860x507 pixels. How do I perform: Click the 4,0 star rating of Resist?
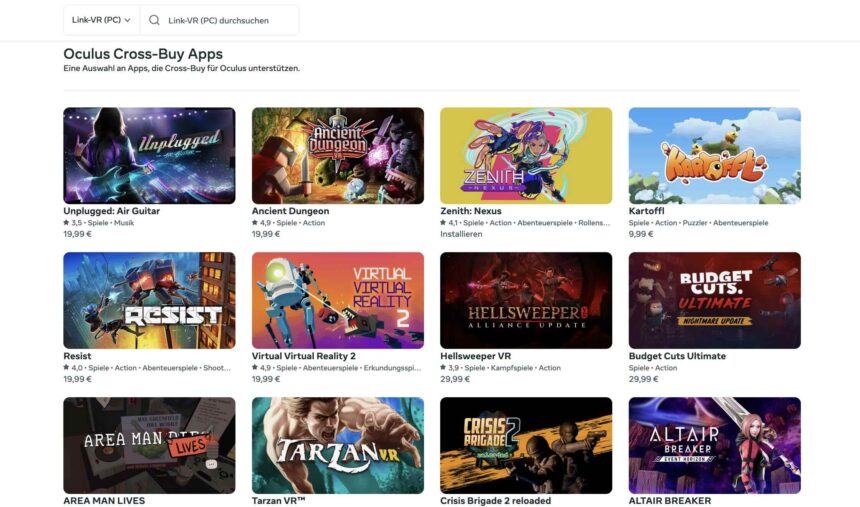pyautogui.click(x=73, y=368)
